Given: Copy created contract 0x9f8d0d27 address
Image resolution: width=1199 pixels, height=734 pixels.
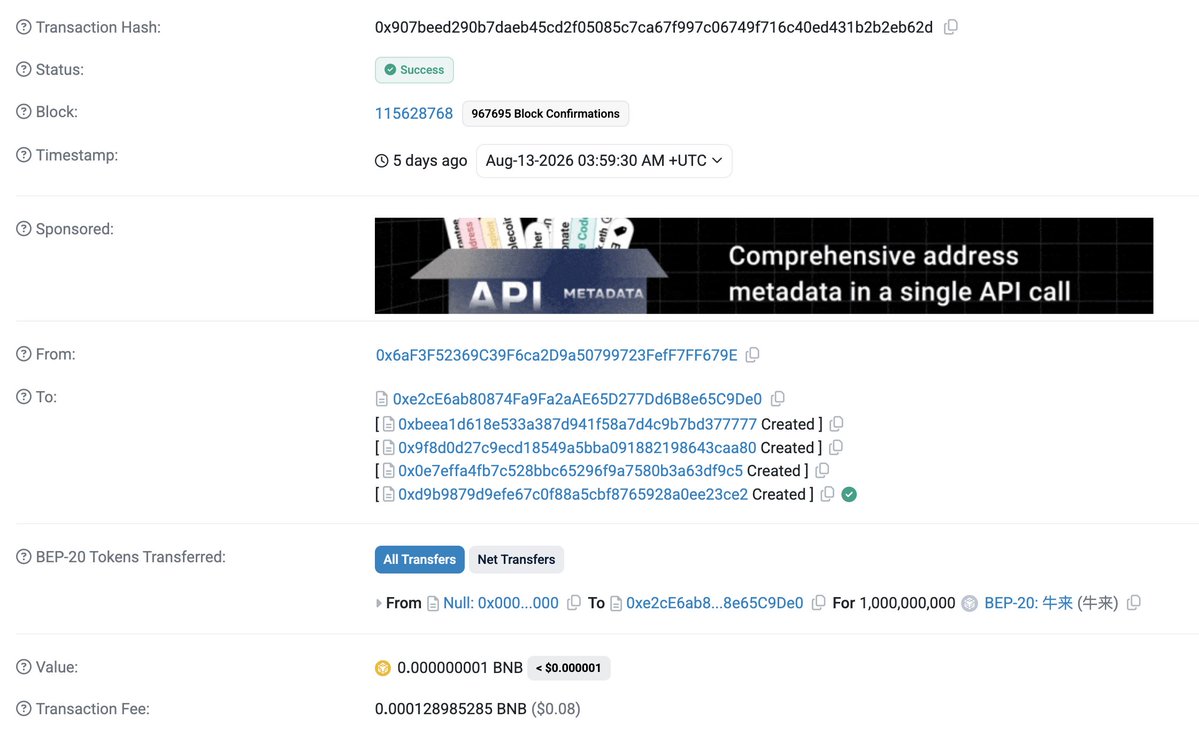Looking at the screenshot, I should 836,447.
